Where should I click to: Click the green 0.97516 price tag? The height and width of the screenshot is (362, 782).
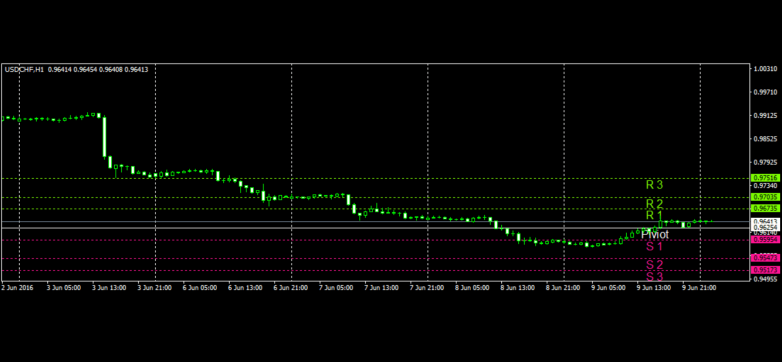click(x=765, y=178)
